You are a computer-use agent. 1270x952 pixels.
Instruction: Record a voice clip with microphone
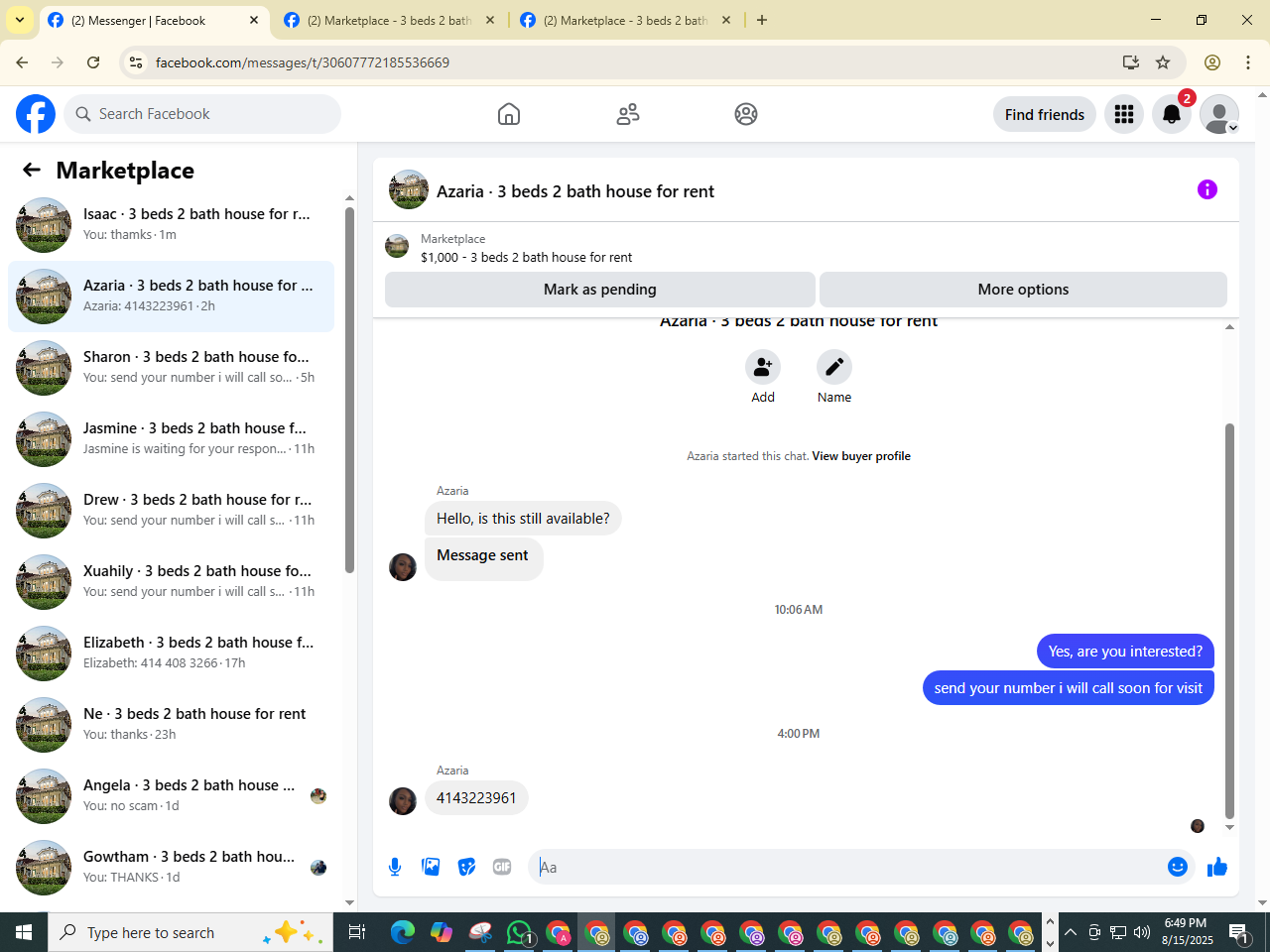click(x=395, y=867)
